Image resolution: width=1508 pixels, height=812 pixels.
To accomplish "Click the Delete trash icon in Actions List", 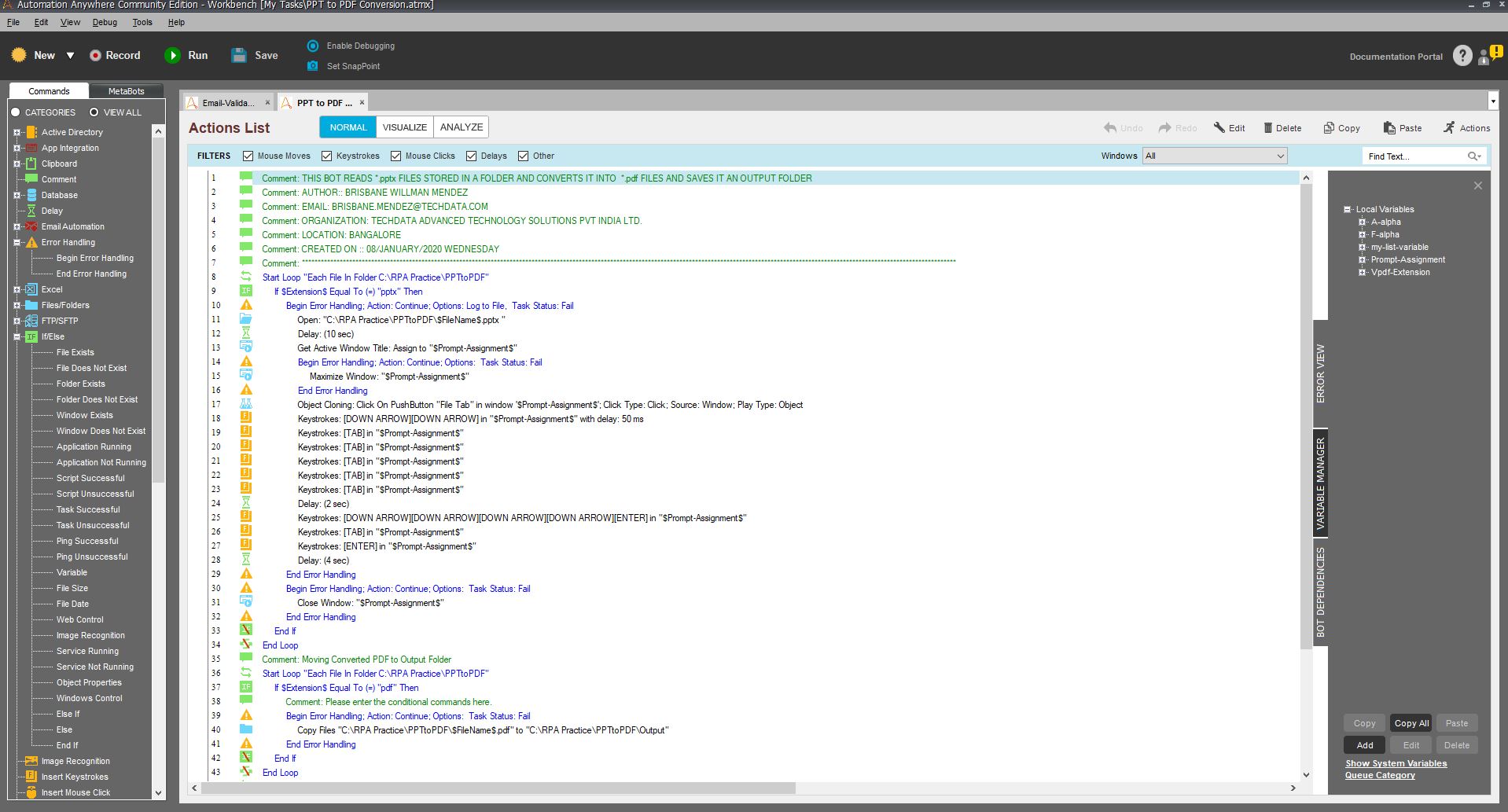I will tap(1267, 128).
